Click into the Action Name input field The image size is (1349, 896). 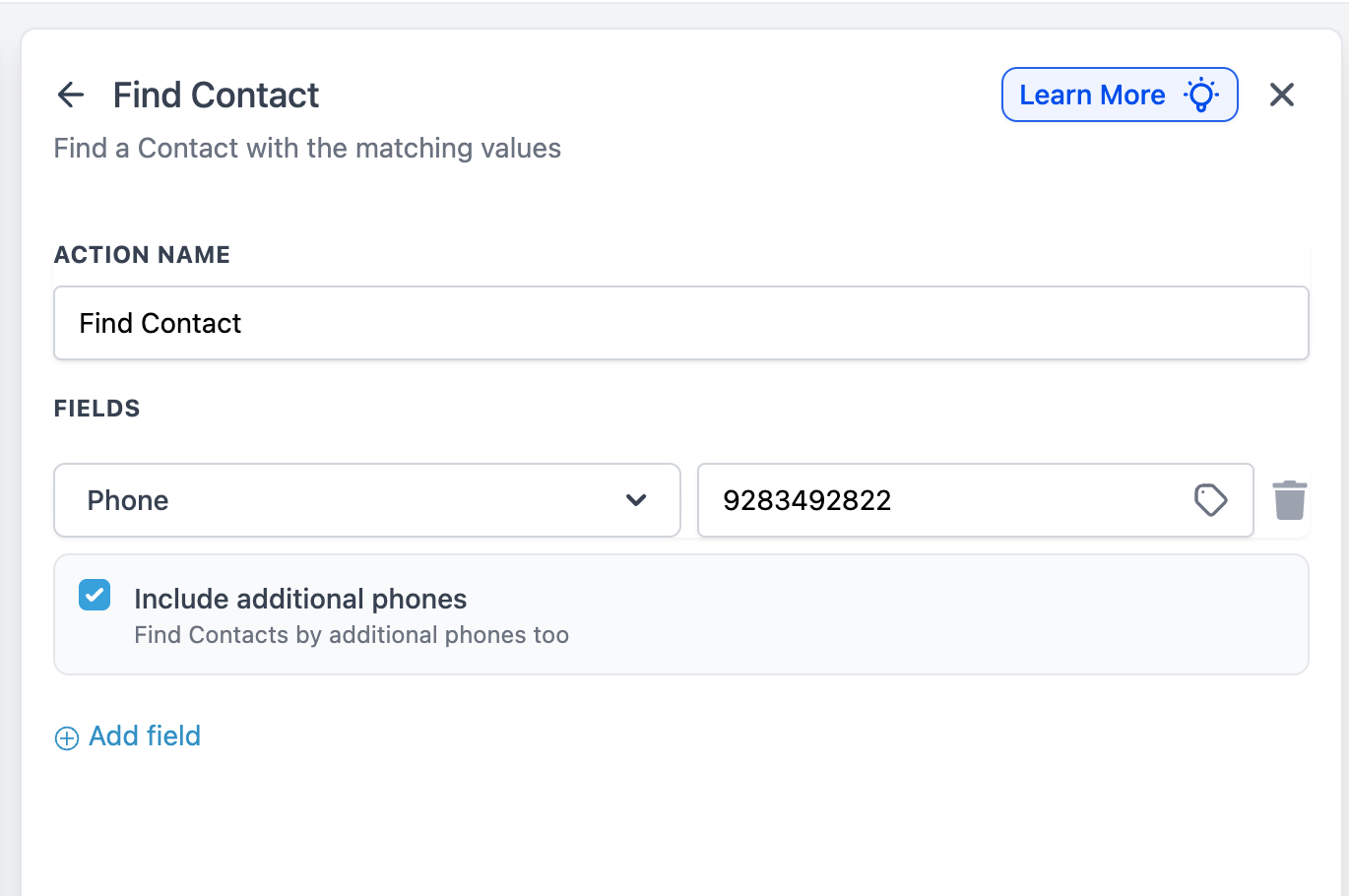680,323
